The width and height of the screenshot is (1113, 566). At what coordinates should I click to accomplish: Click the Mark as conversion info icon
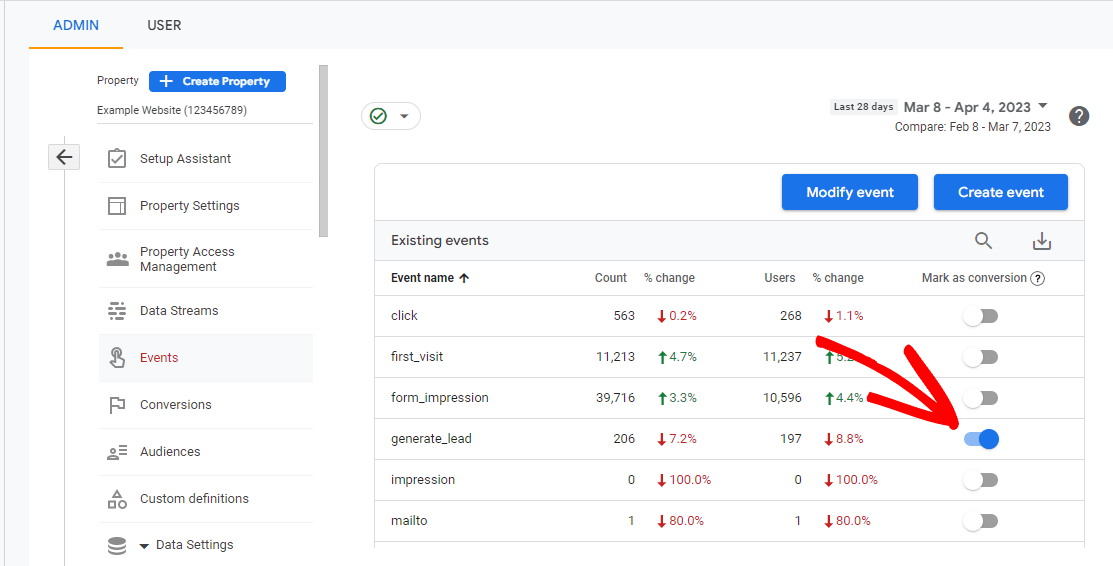pyautogui.click(x=1037, y=279)
